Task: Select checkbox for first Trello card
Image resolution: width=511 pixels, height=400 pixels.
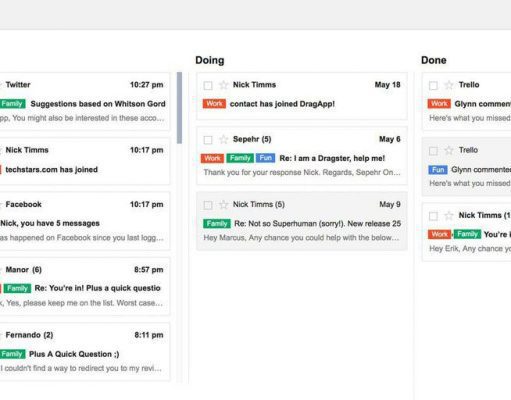Action: (x=433, y=86)
